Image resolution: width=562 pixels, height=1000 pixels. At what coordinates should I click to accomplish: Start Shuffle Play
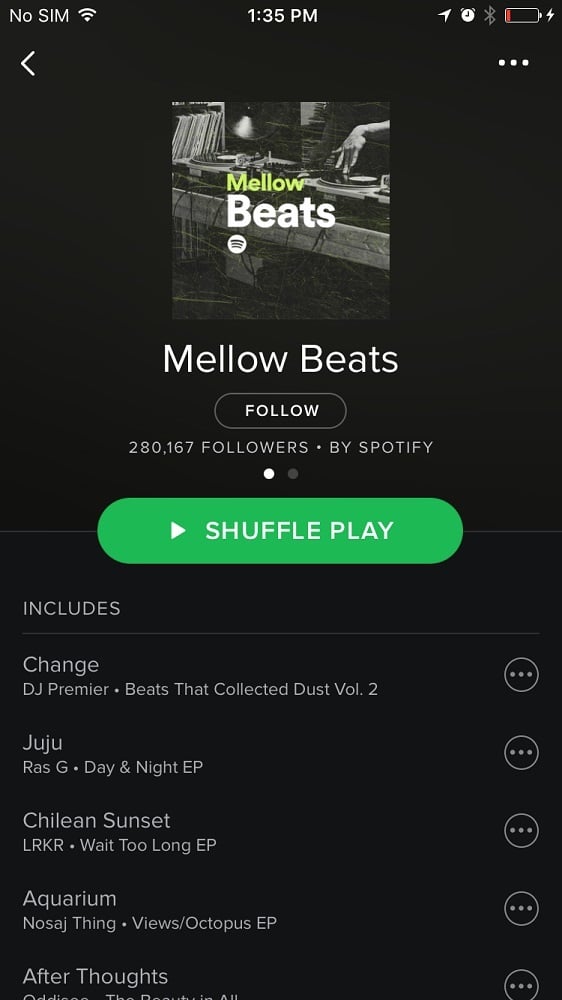click(280, 531)
